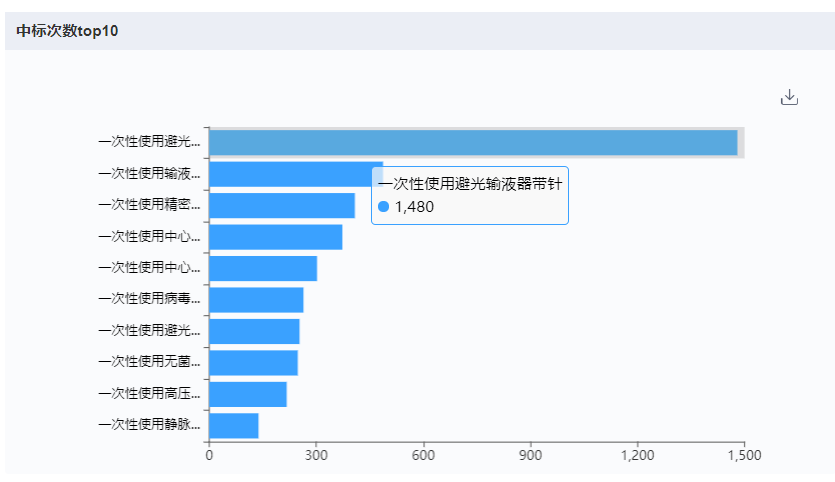Click the x-axis tick value 1,200
The width and height of the screenshot is (835, 482).
pos(637,455)
